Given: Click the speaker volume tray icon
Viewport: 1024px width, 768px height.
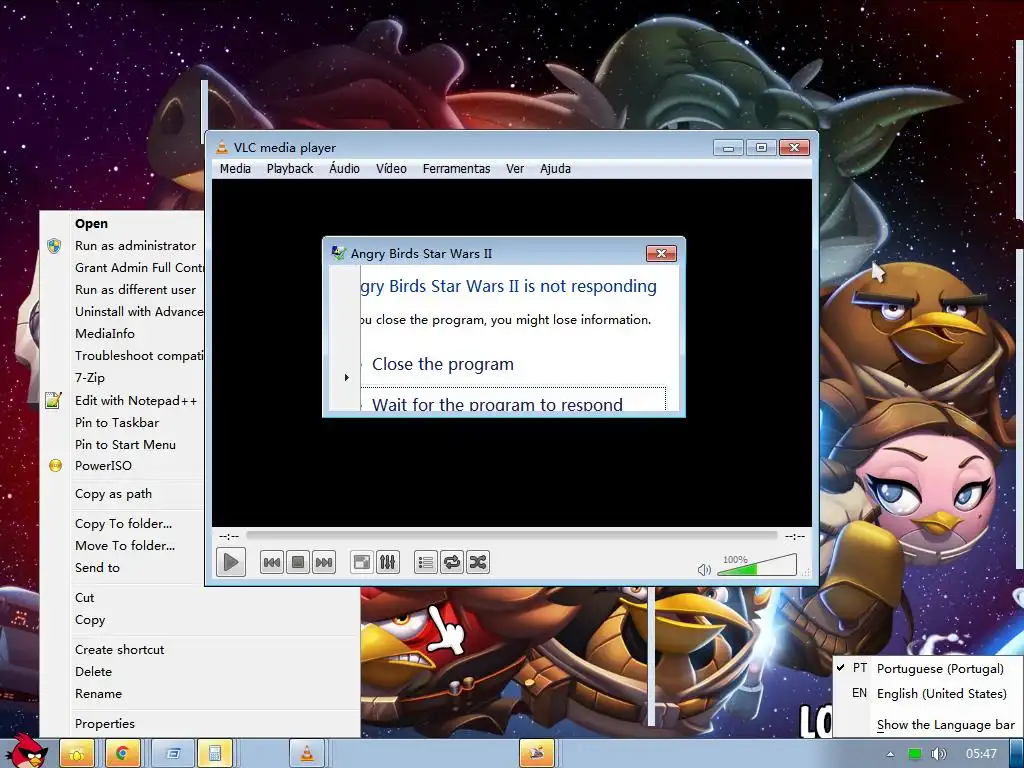Looking at the screenshot, I should pyautogui.click(x=938, y=754).
